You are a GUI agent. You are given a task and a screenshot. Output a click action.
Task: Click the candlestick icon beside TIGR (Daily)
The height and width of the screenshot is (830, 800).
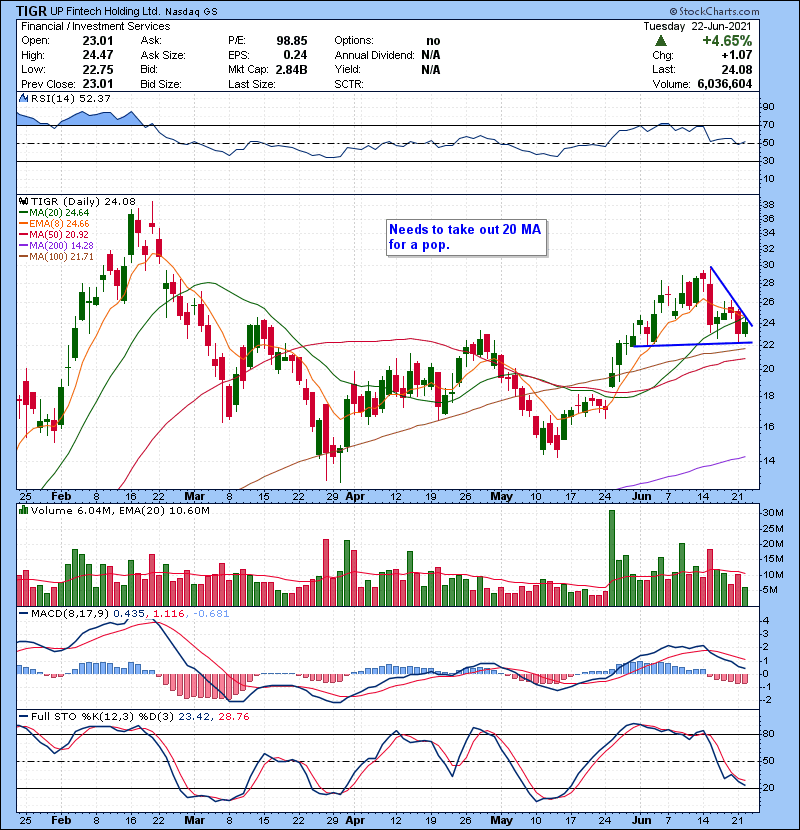coord(23,201)
